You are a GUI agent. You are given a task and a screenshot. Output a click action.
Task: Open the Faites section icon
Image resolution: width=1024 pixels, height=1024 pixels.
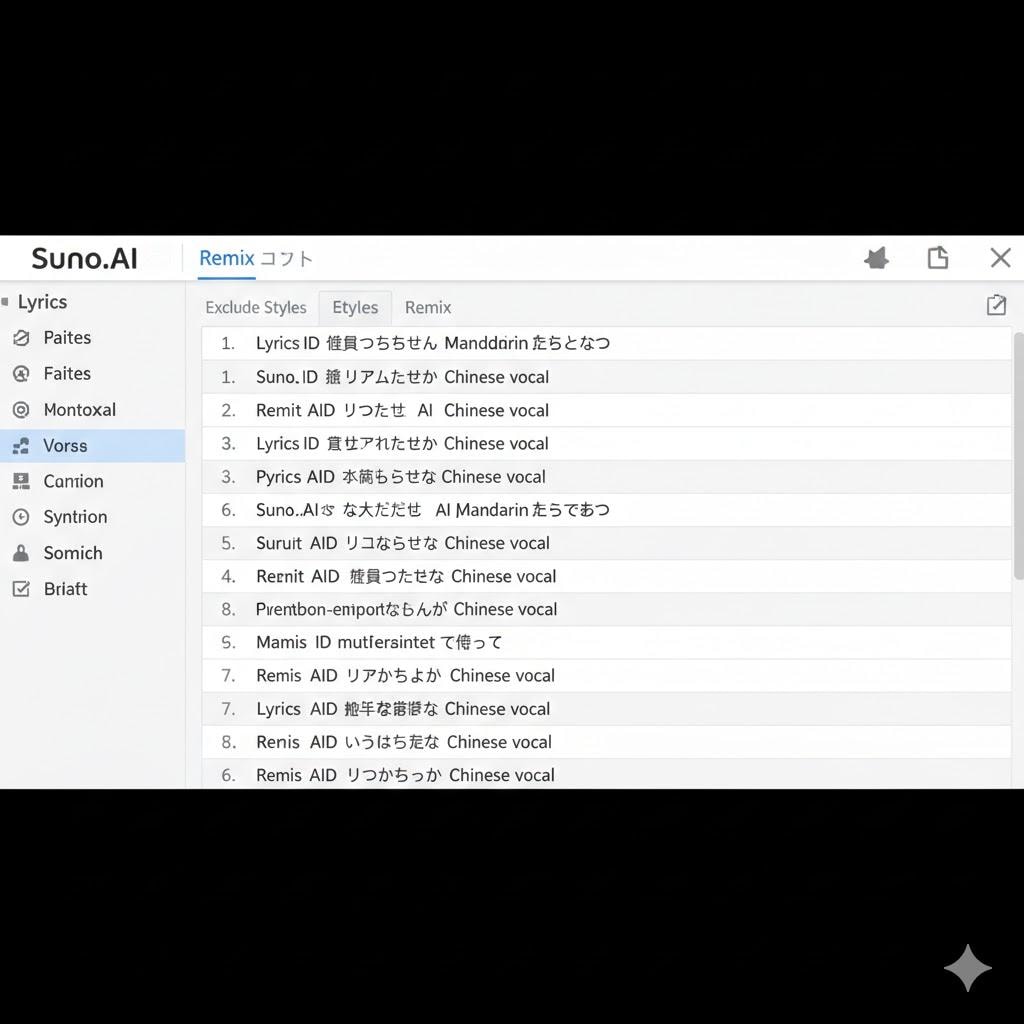22,373
